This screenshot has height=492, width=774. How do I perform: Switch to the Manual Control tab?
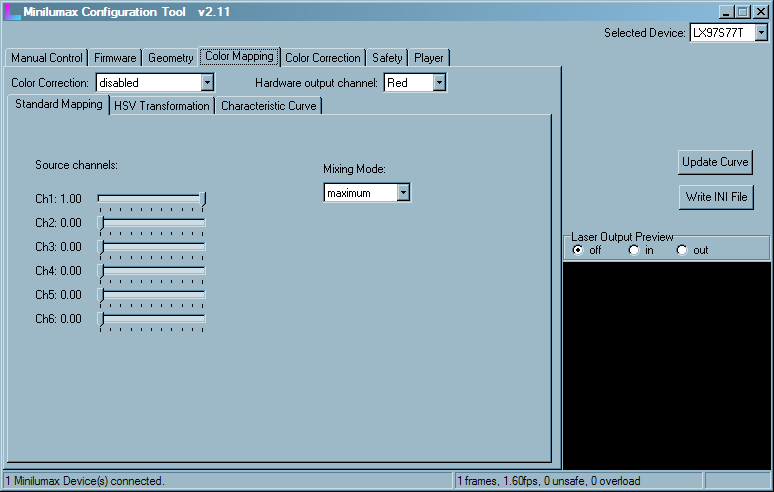46,58
